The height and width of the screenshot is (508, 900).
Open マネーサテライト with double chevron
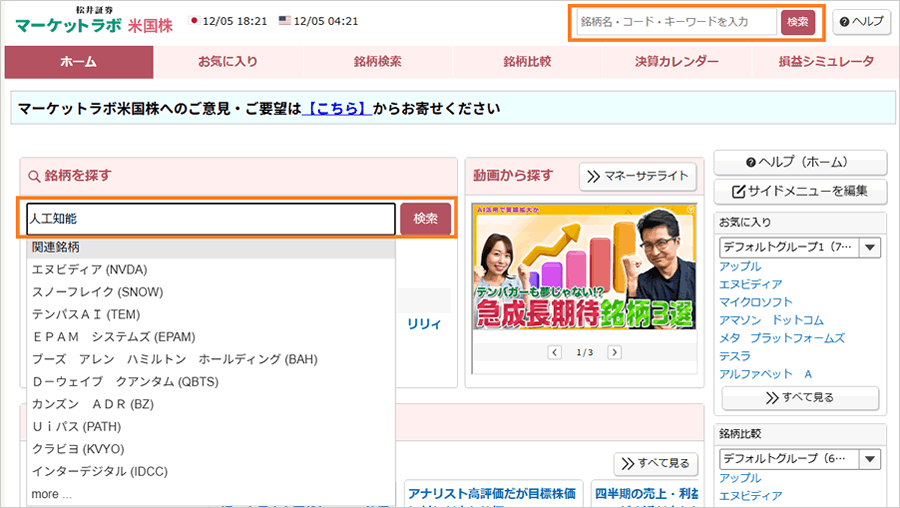click(x=639, y=176)
